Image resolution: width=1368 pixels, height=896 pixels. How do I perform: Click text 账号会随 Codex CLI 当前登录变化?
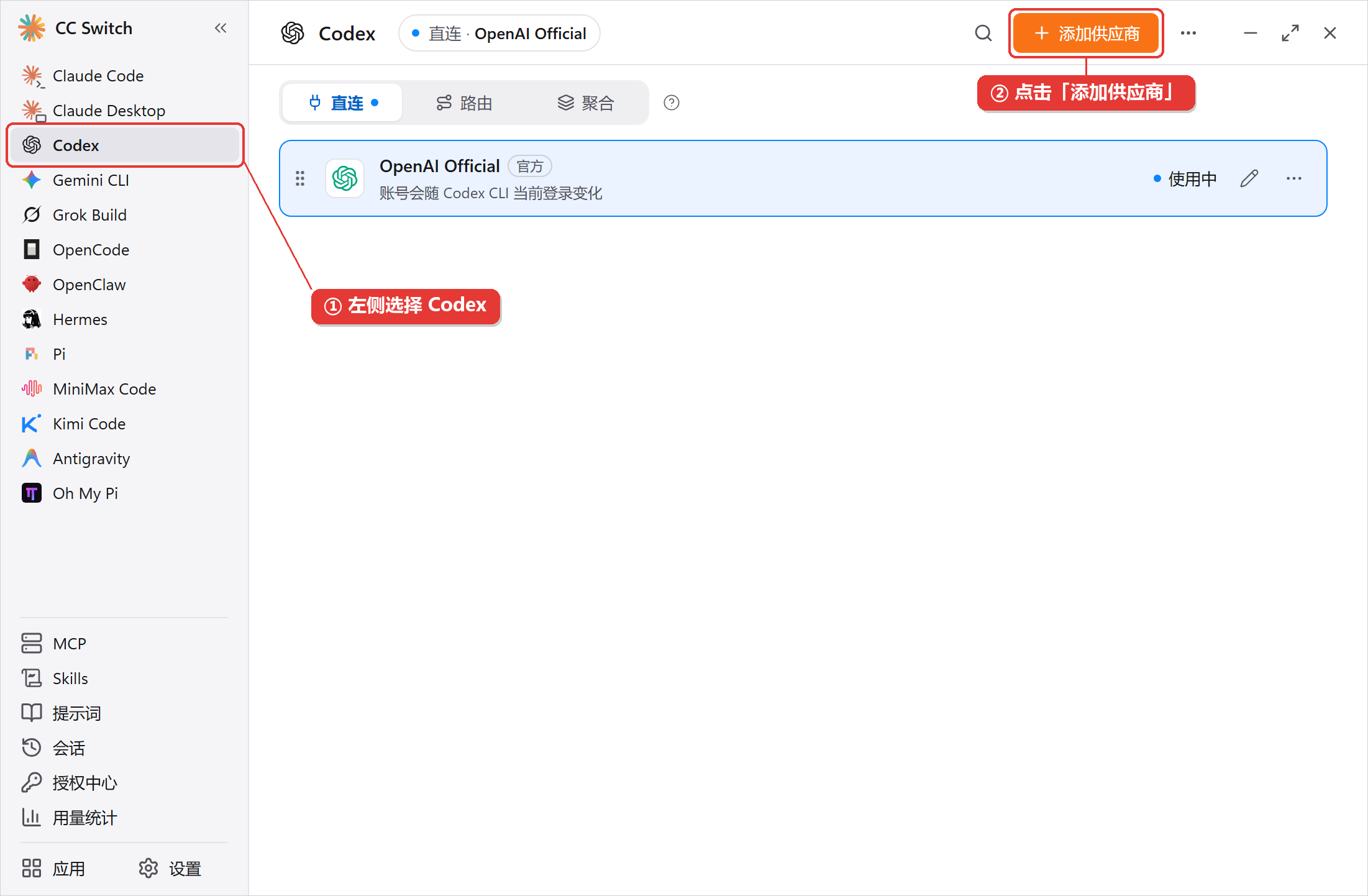pyautogui.click(x=491, y=193)
